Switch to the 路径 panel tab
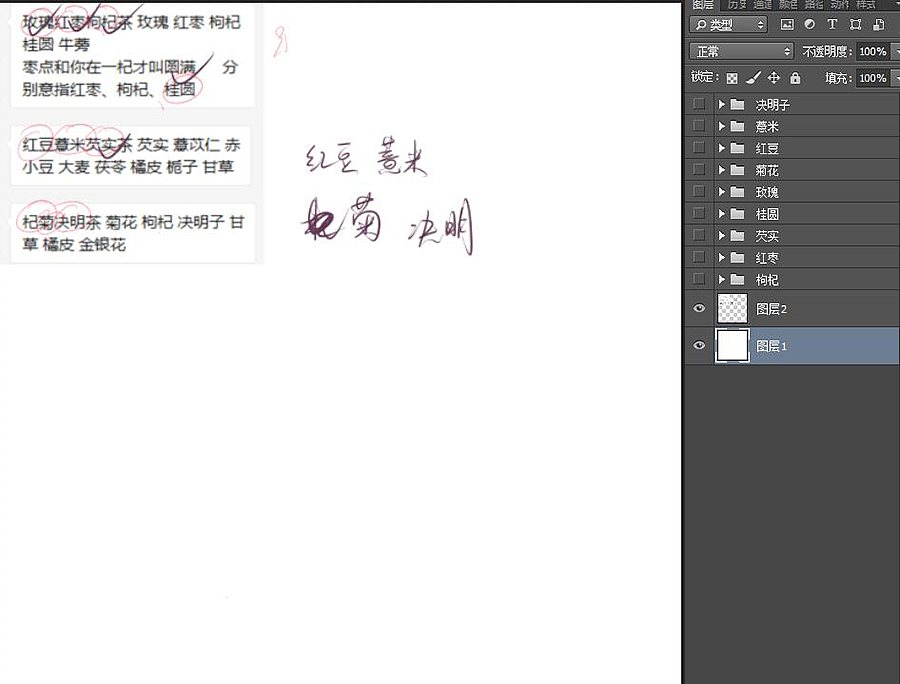The height and width of the screenshot is (684, 900). 814,5
